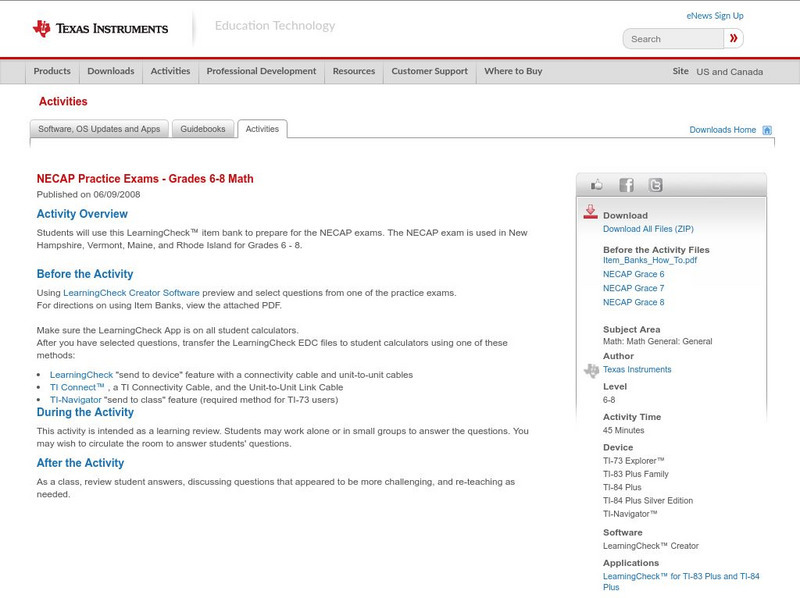Screen dimensions: 800x598
Task: Open the Where to Buy menu
Action: tap(513, 71)
